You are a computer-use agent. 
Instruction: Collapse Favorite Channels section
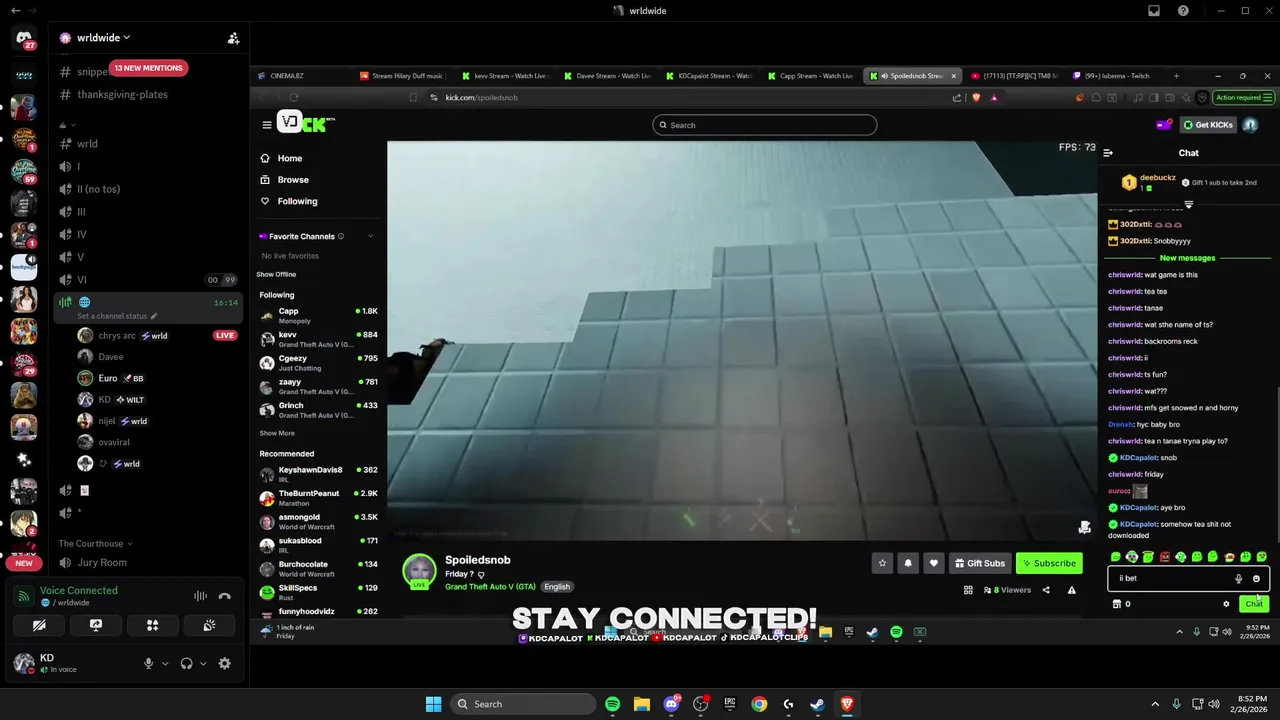pyautogui.click(x=370, y=236)
